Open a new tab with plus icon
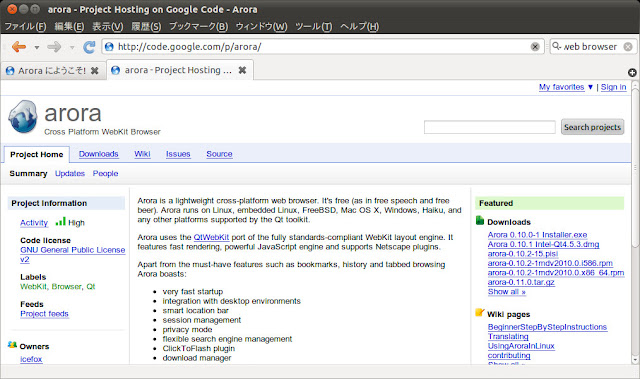Screen dimensions: 640x379 click(x=632, y=73)
